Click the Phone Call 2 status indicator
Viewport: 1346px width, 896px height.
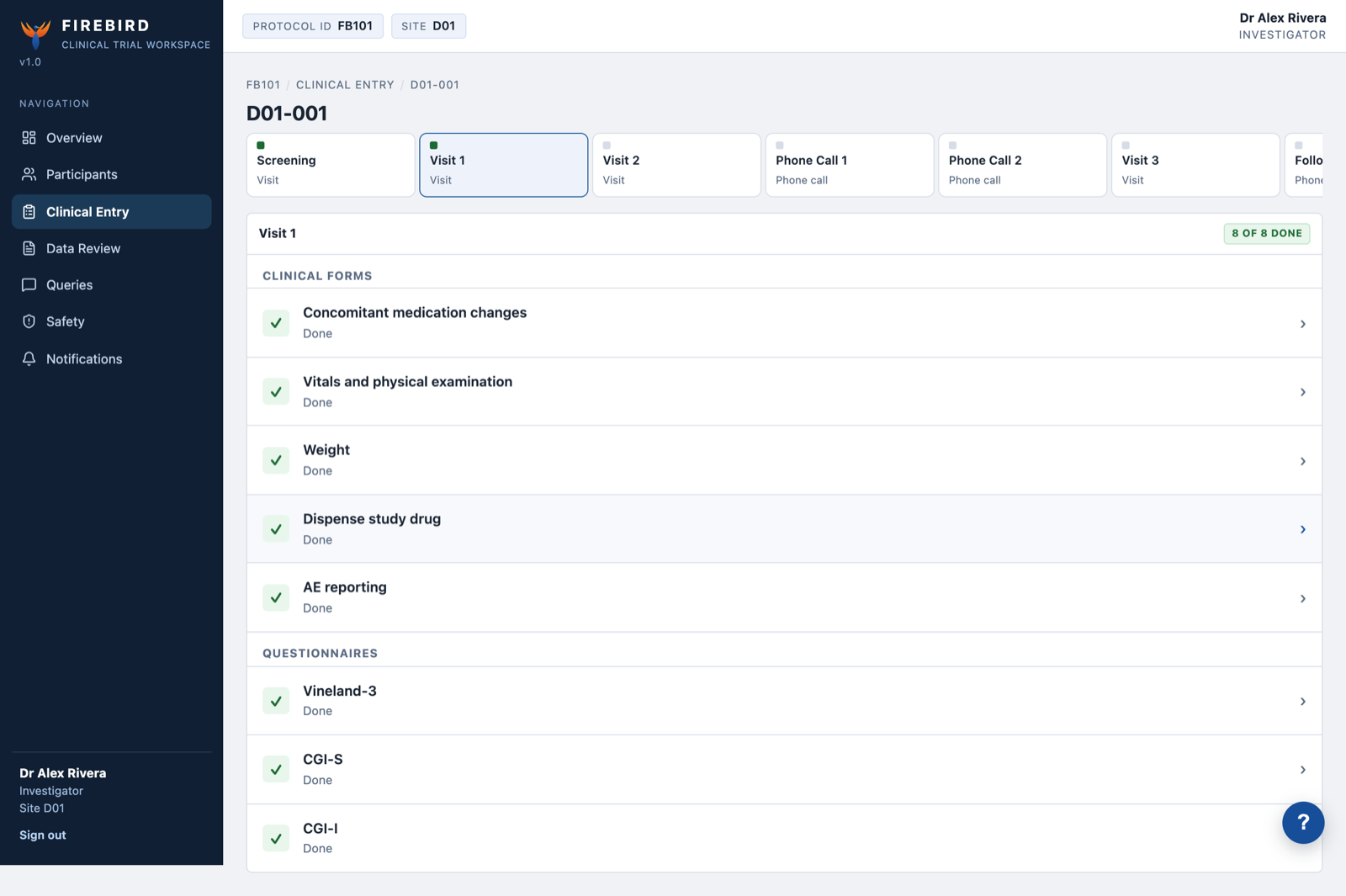[x=953, y=146]
